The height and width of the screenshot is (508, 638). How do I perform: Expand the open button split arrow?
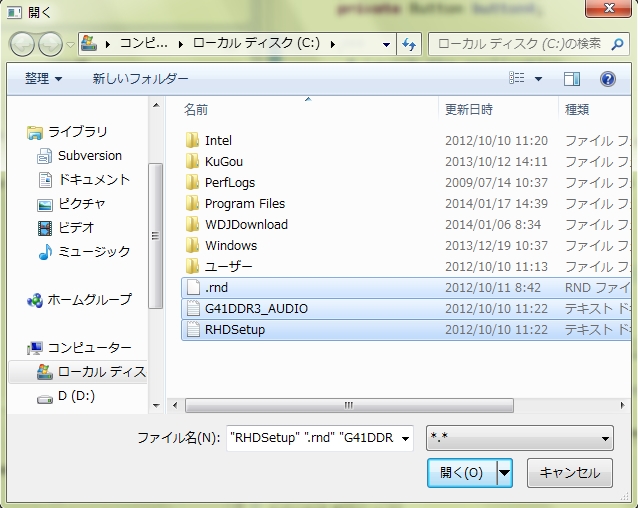(504, 473)
